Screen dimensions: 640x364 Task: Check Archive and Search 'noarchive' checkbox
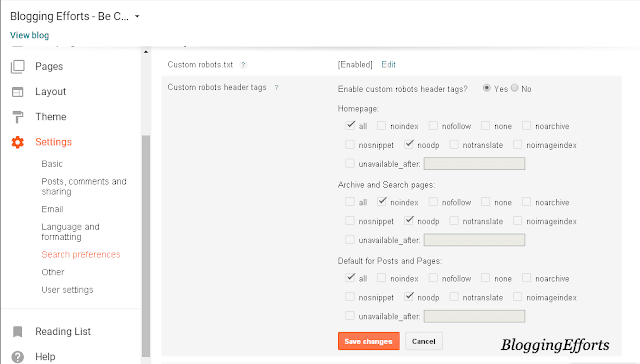[x=527, y=202]
